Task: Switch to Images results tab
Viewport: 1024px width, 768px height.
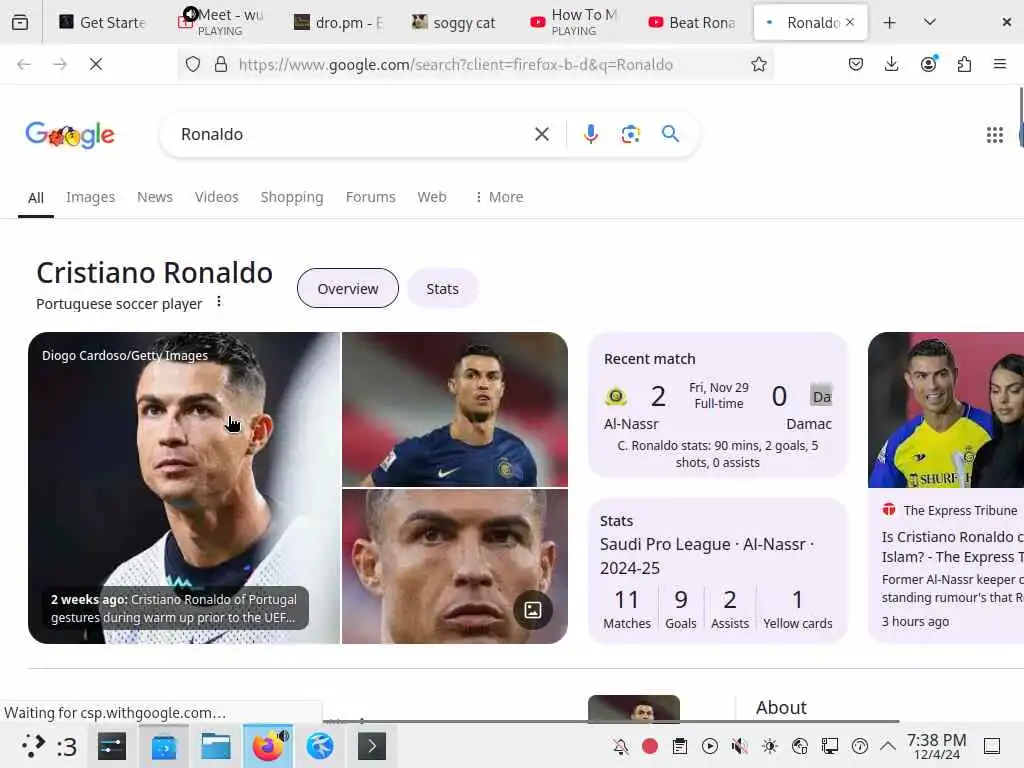Action: click(x=90, y=197)
